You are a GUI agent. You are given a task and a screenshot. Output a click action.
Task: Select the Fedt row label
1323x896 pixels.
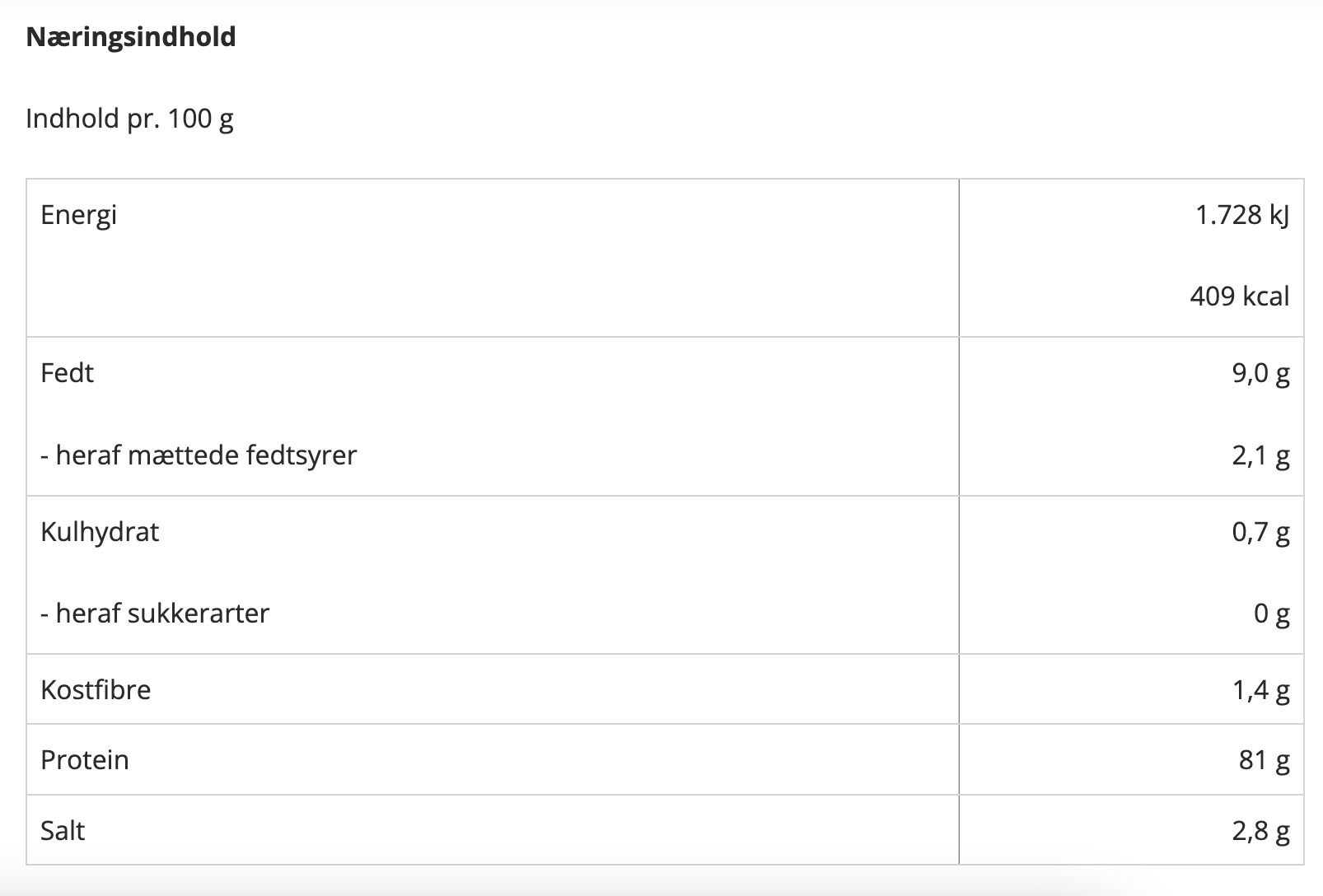click(x=67, y=373)
